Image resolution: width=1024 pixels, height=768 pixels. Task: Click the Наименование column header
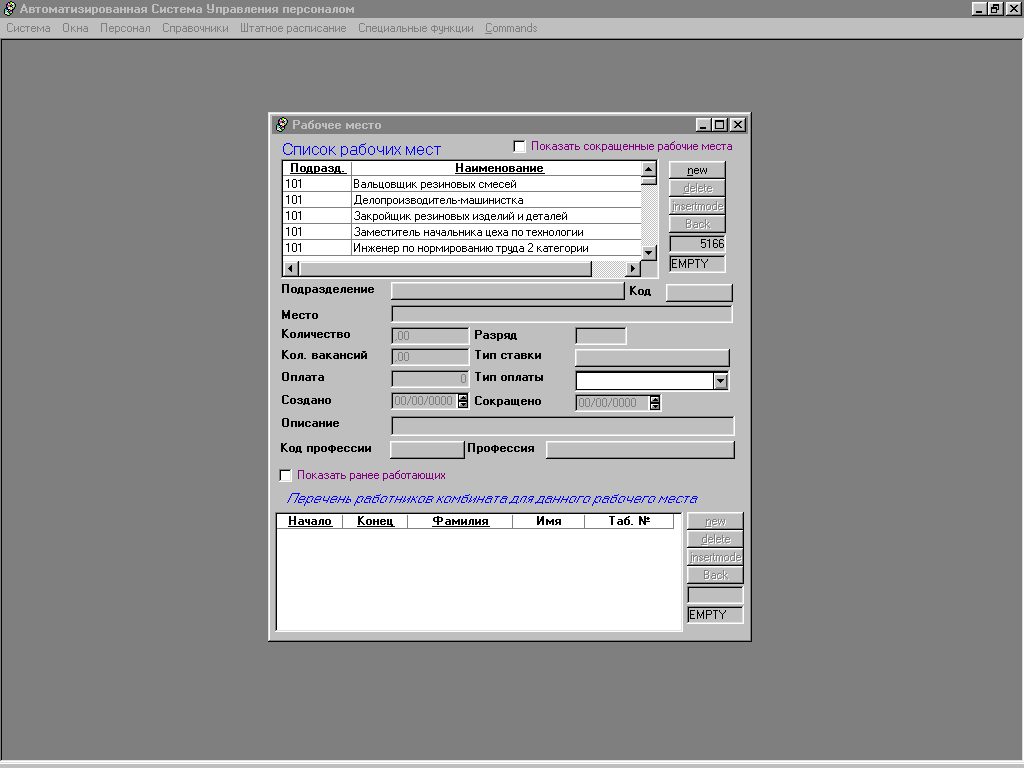pos(499,168)
